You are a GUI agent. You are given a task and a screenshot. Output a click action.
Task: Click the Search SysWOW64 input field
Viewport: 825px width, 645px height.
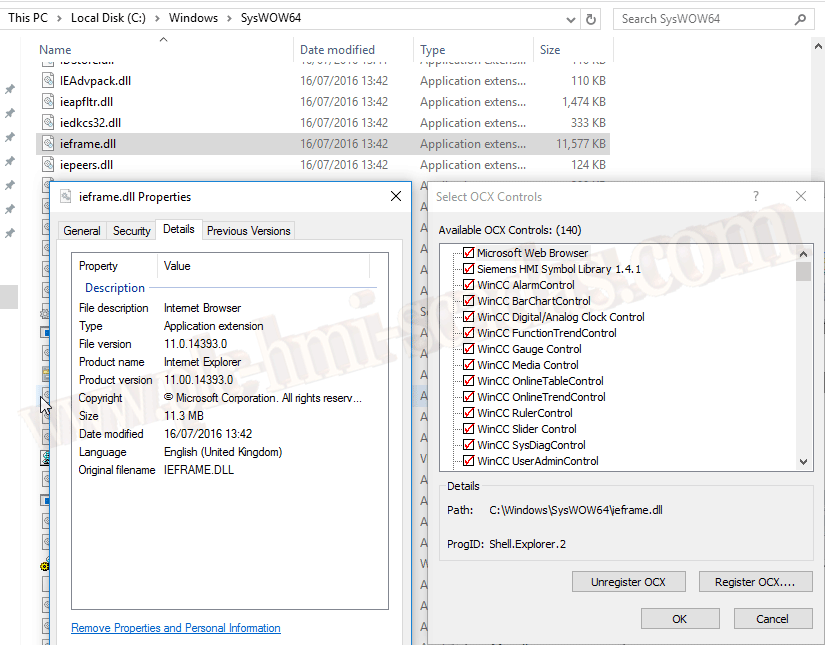705,19
